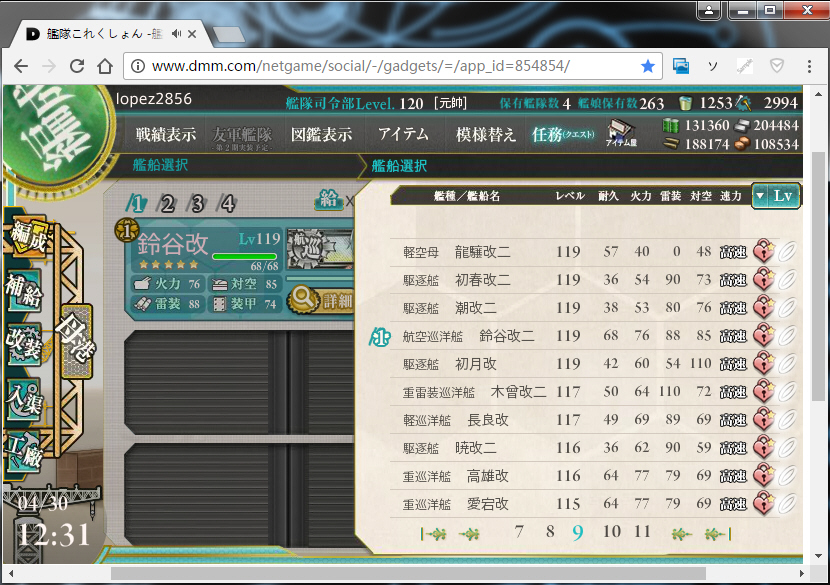The height and width of the screenshot is (585, 830).
Task: Go to browser home page
Action: (x=105, y=66)
